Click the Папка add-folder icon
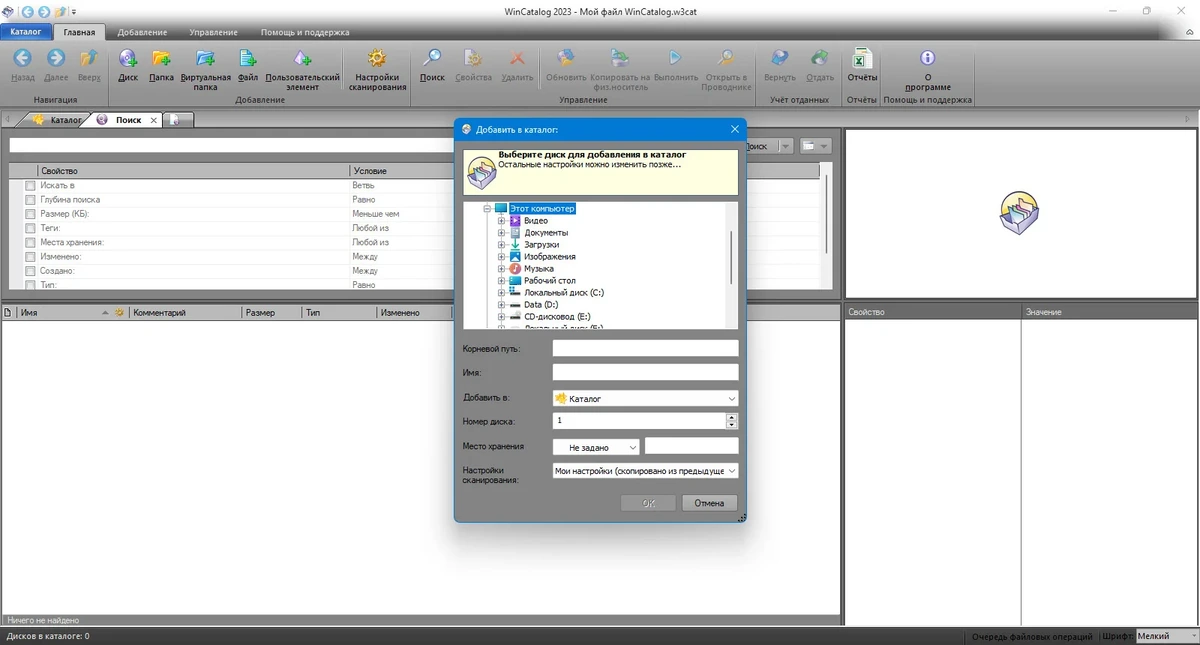Screen dimensions: 1200x645 point(161,58)
